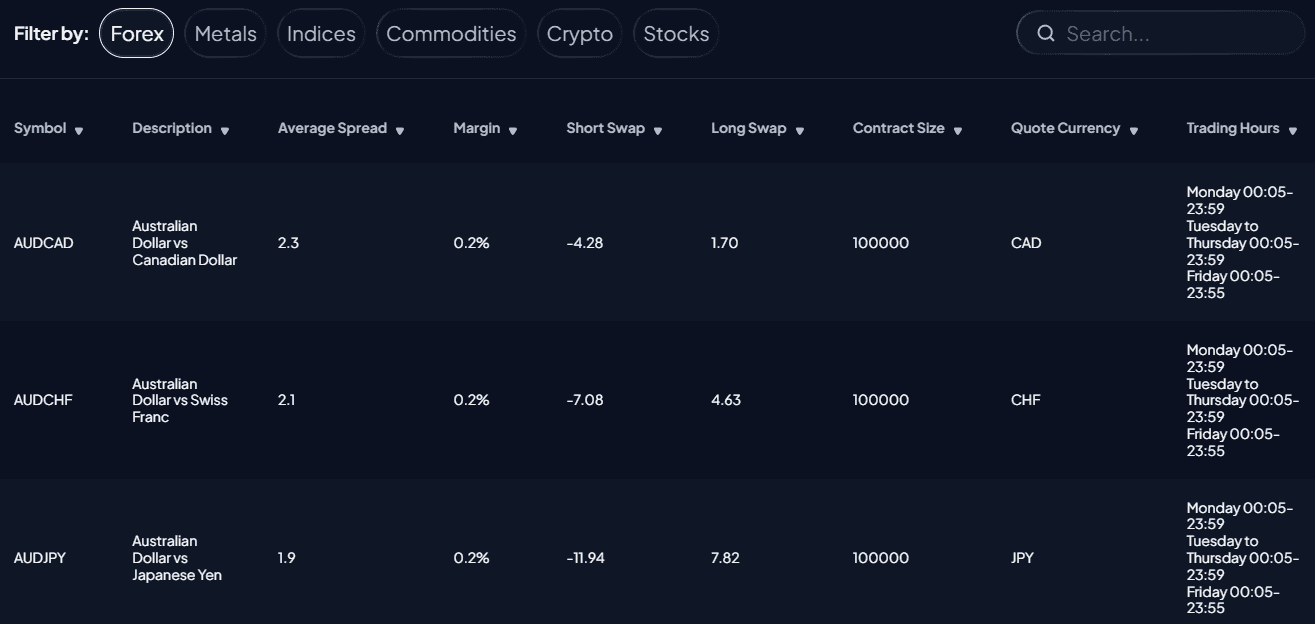The height and width of the screenshot is (624, 1315).
Task: Expand the Quote Currency sort chevron
Action: 1134,129
